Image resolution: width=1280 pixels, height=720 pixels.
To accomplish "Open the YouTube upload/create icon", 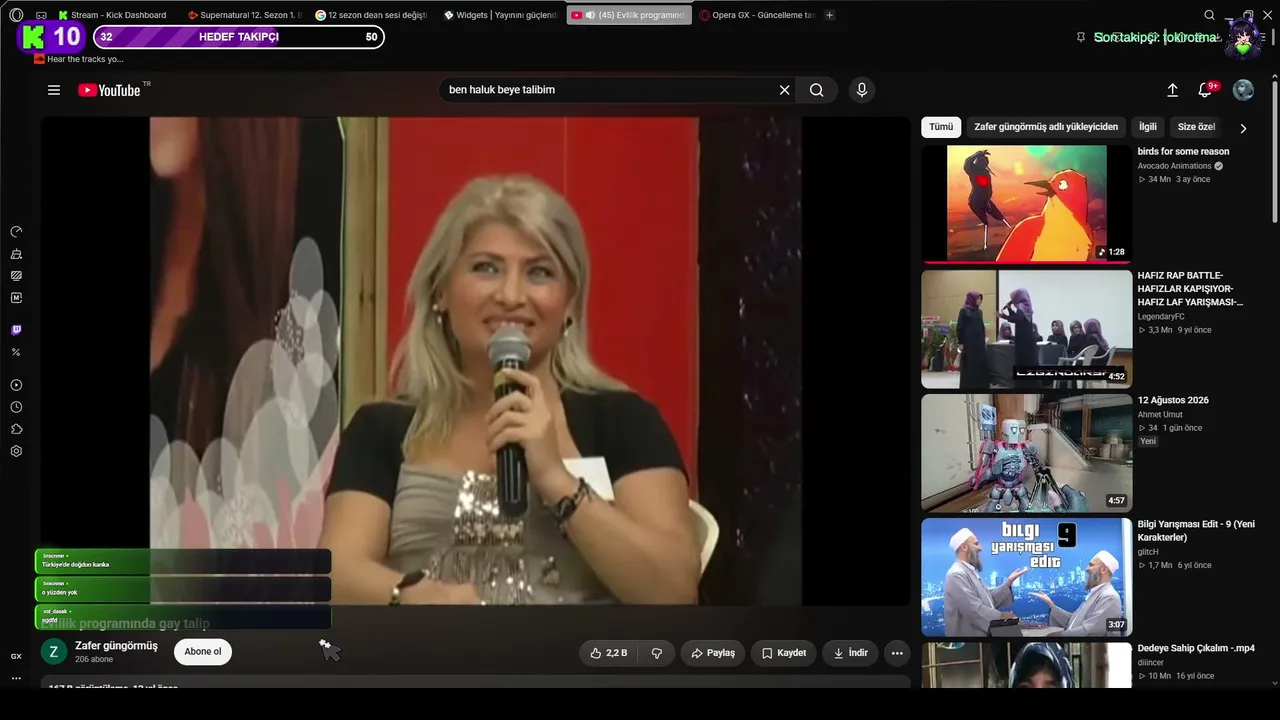I will (x=1172, y=90).
